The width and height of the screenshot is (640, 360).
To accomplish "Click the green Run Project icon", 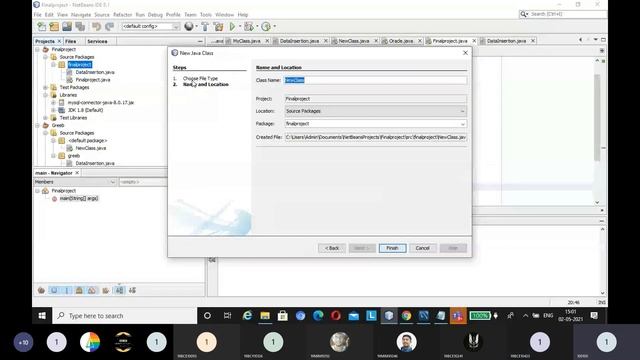I will click(232, 27).
